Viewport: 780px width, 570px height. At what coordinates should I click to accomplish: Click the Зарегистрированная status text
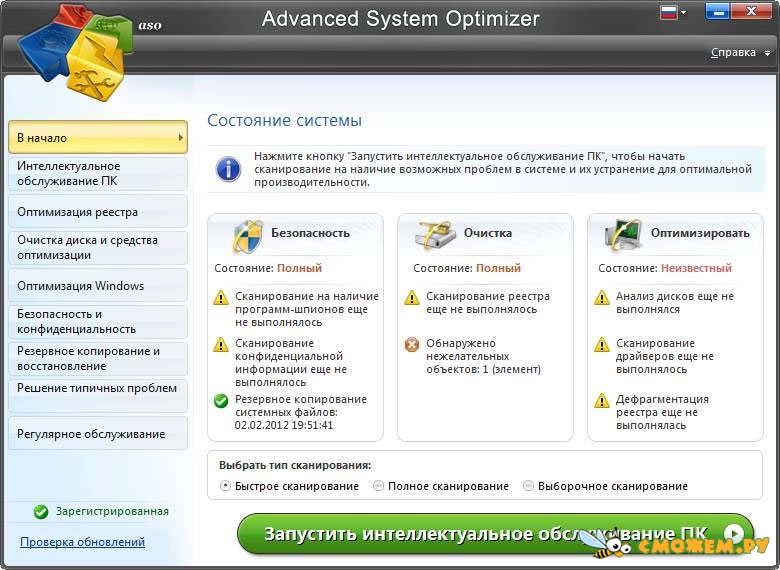112,511
